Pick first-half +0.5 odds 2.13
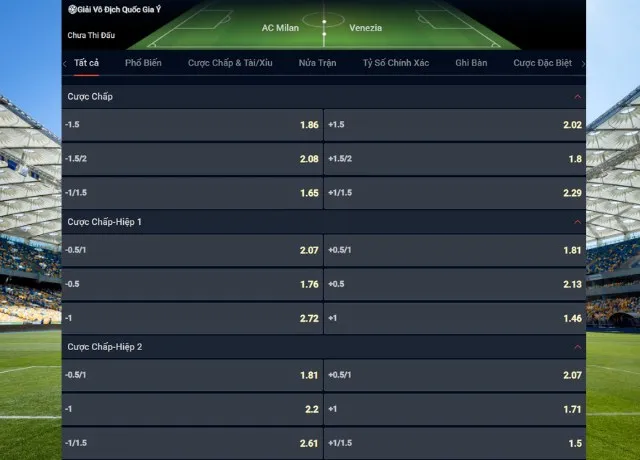Viewport: 640px width, 460px height. pyautogui.click(x=454, y=284)
